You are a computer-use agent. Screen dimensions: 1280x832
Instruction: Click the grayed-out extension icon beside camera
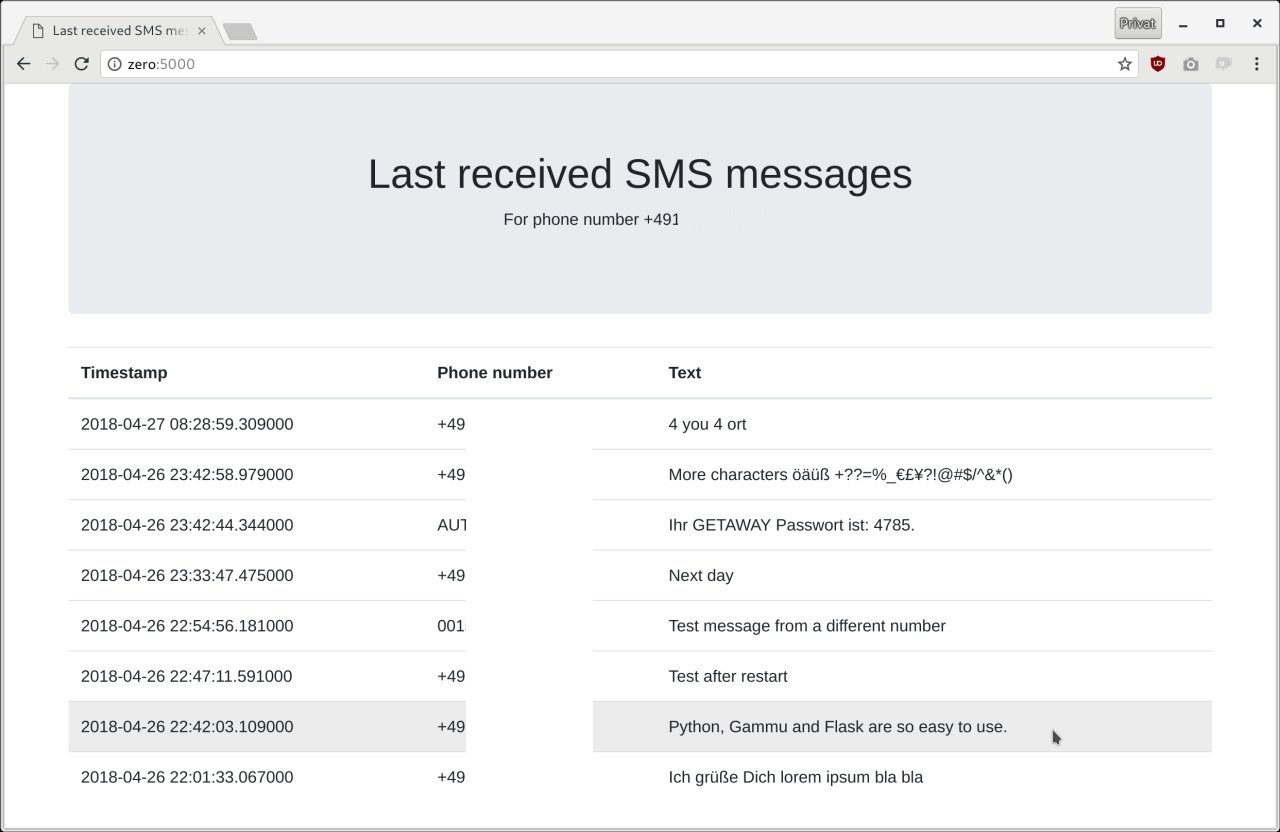pos(1223,64)
